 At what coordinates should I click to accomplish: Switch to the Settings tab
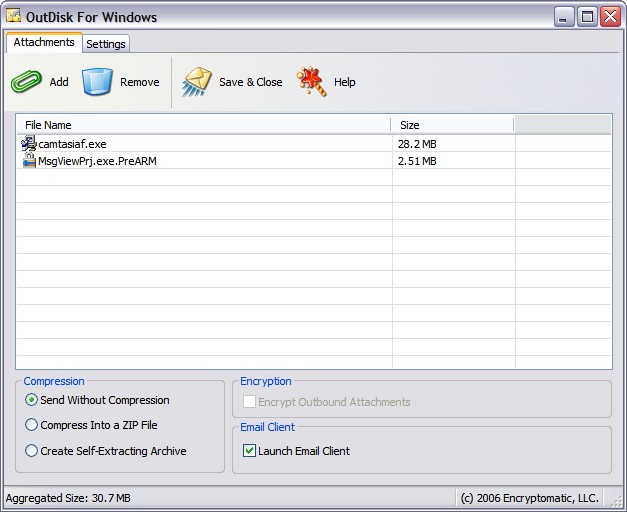tap(106, 44)
